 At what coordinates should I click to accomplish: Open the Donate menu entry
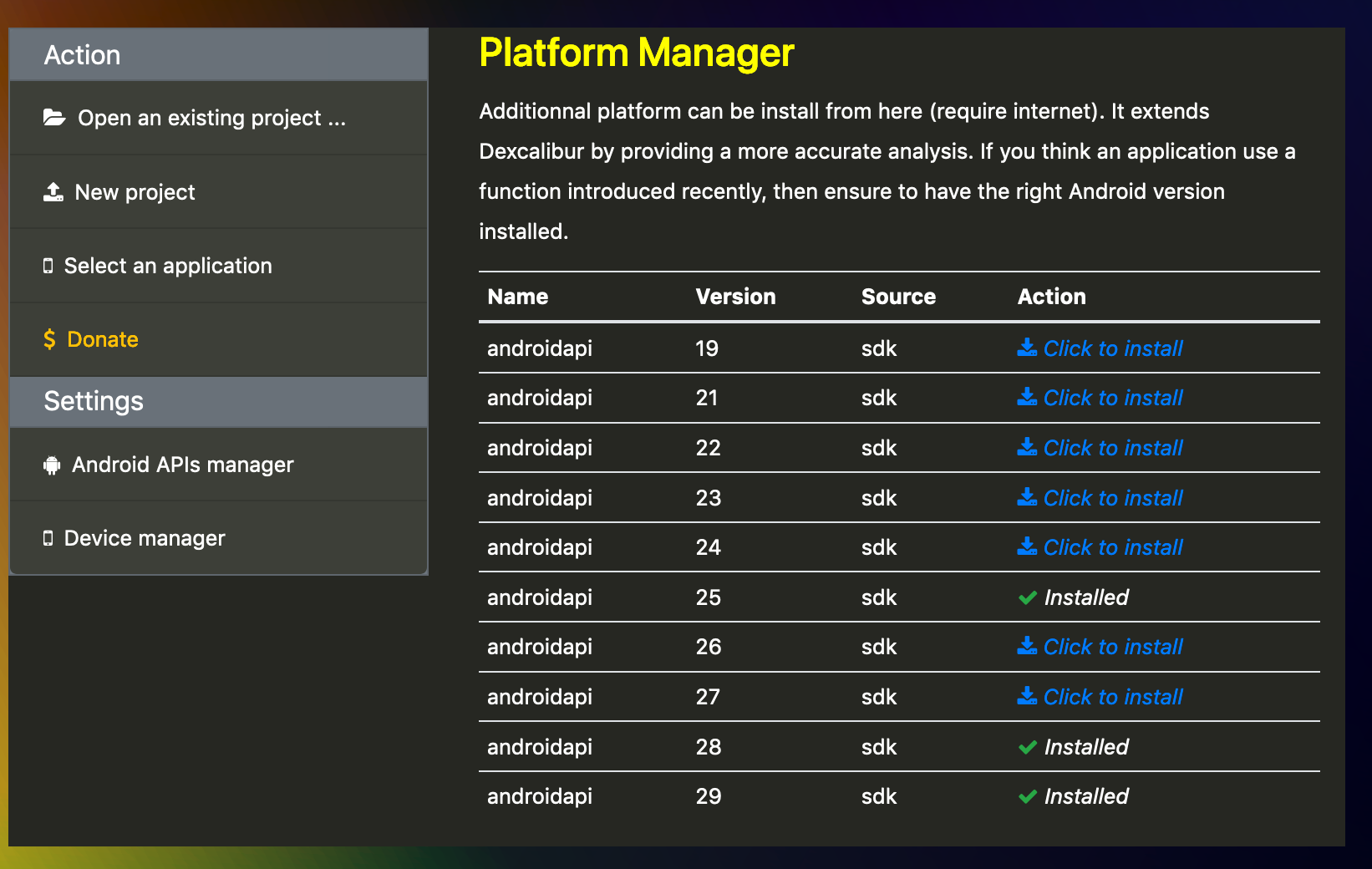pos(218,339)
